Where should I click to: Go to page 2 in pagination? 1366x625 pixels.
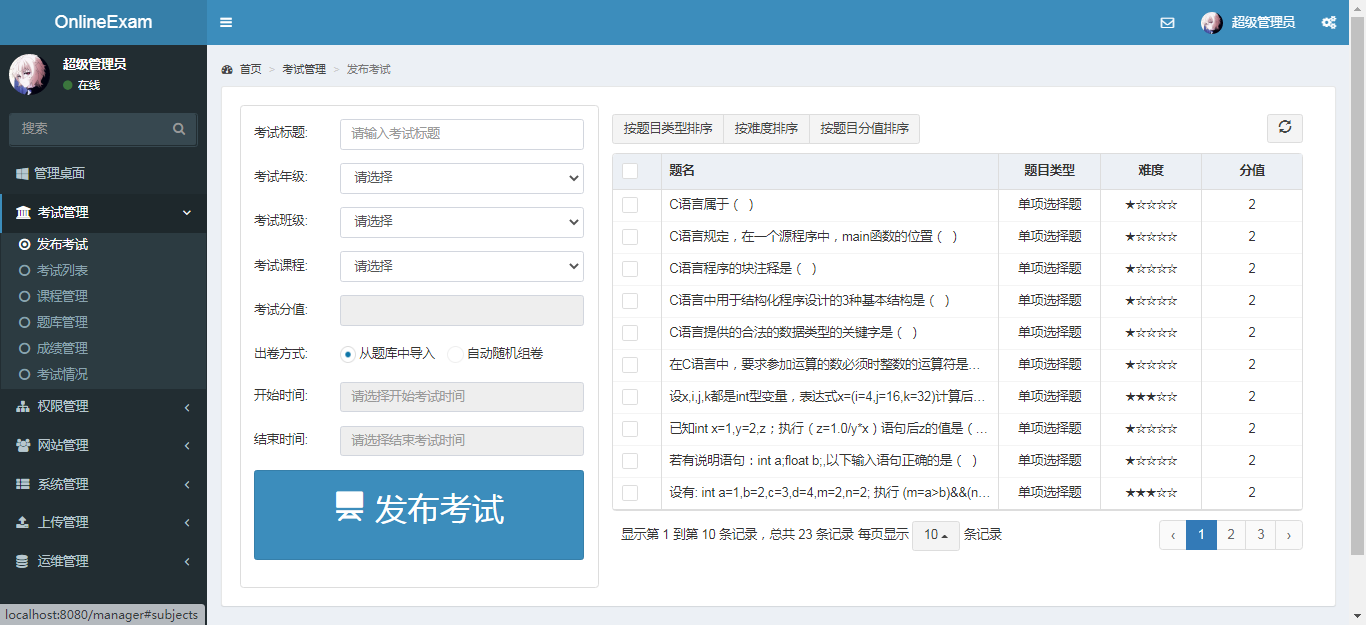coord(1231,535)
